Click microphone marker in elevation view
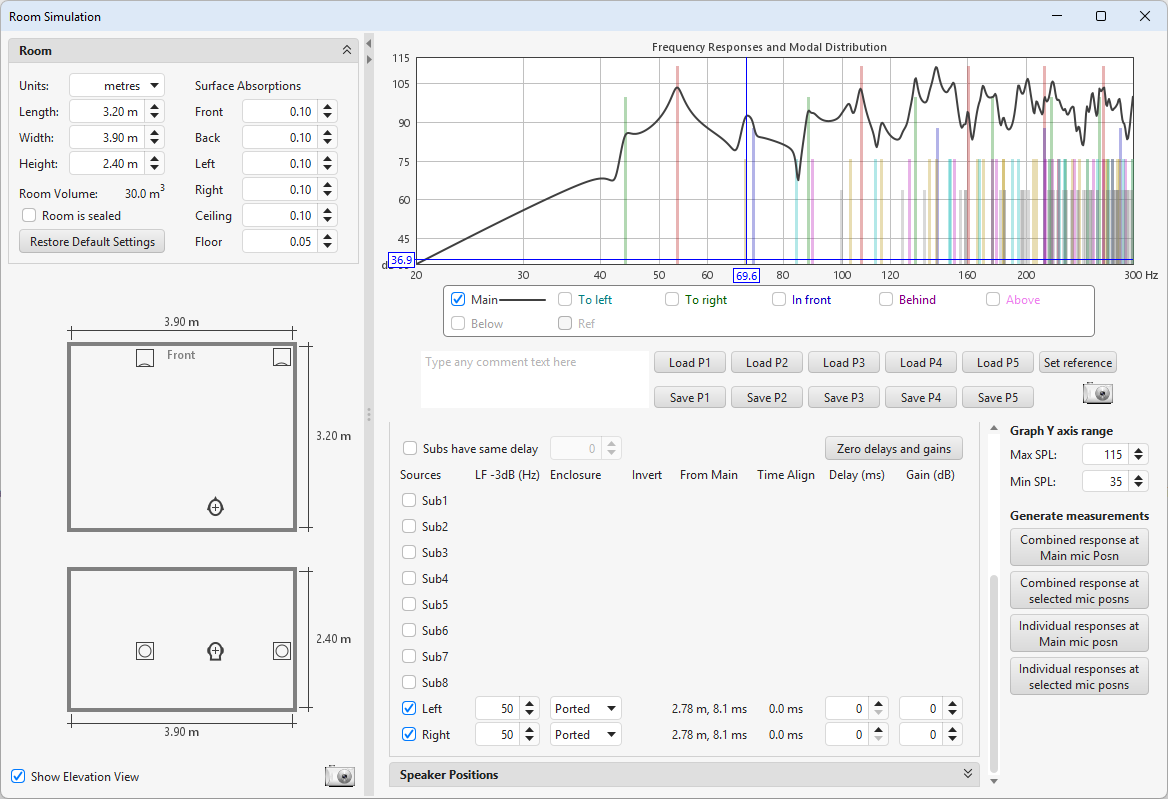1168x799 pixels. 215,652
